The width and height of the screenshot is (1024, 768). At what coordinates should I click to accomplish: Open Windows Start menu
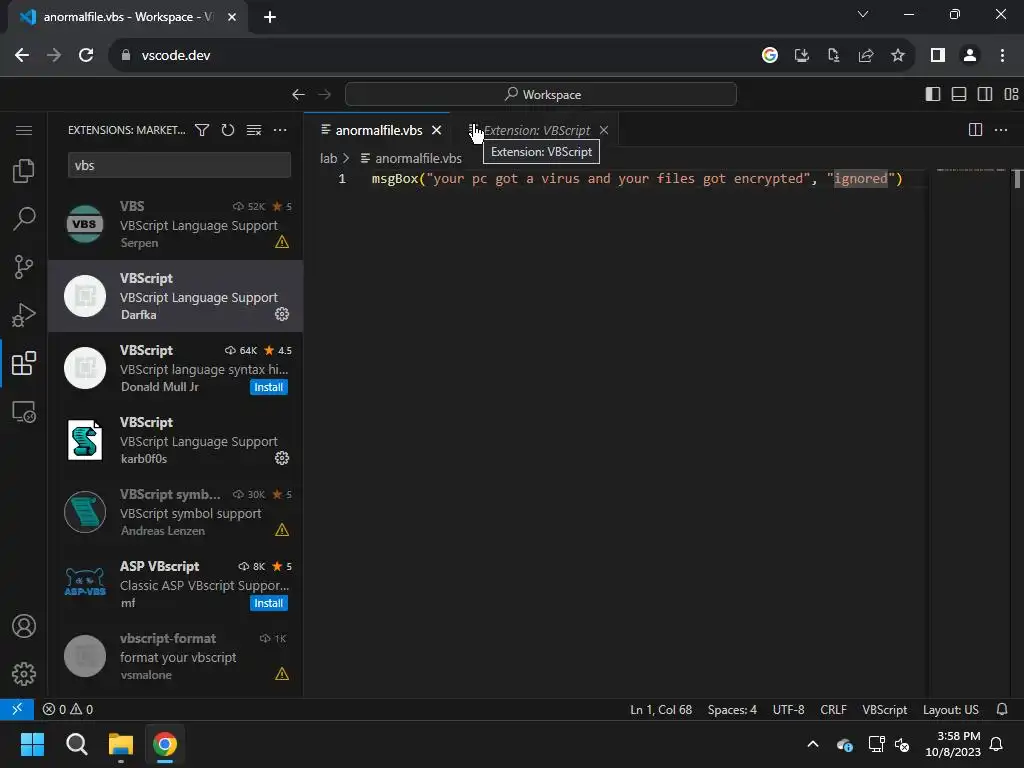[x=32, y=744]
